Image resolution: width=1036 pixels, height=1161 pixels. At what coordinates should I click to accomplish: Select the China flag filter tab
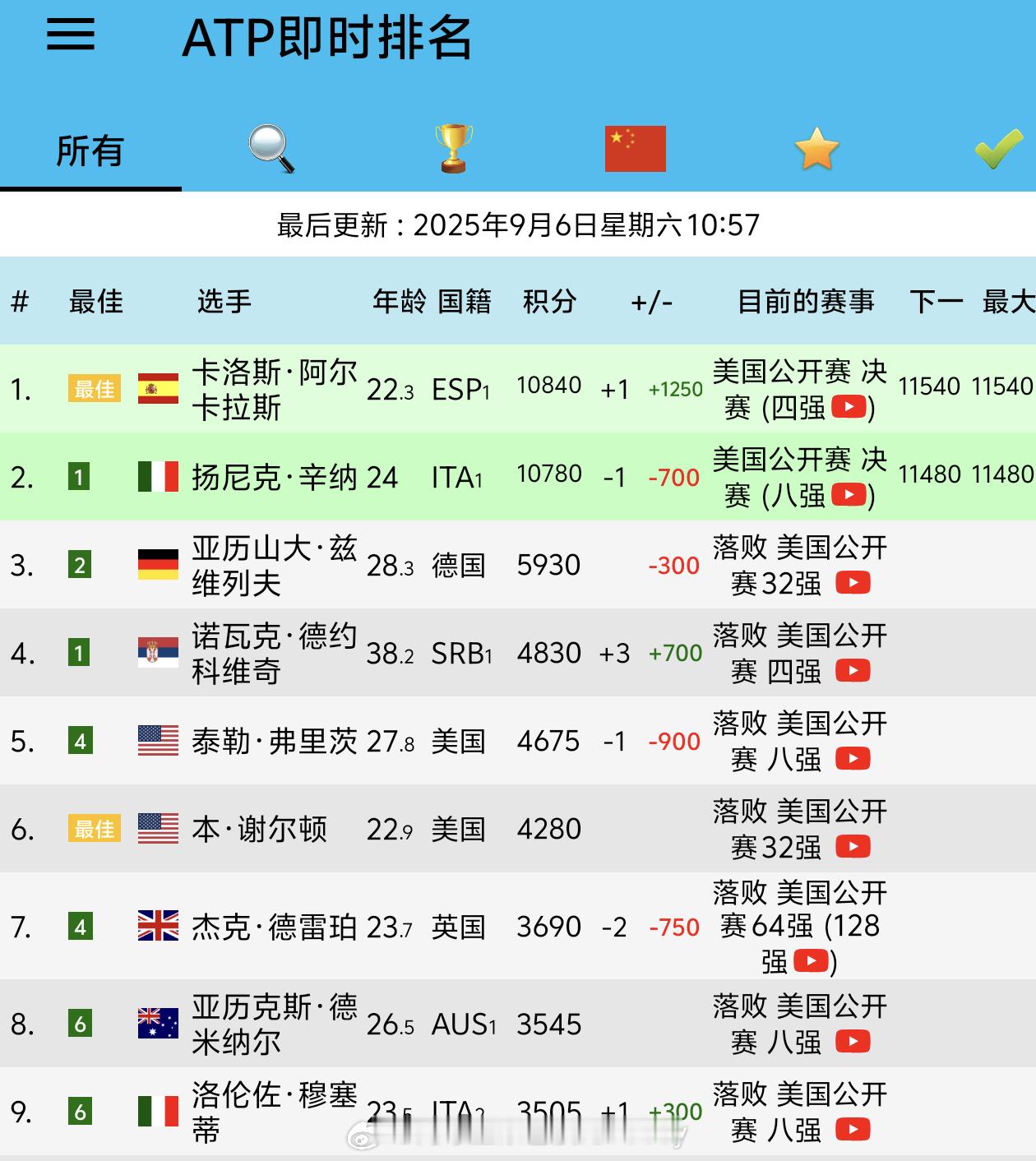[635, 148]
